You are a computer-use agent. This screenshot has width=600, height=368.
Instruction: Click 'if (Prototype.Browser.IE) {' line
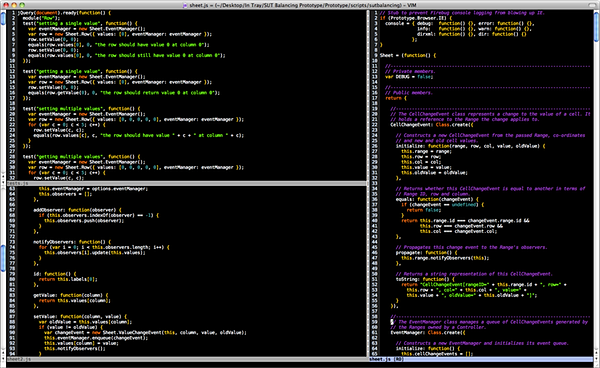(x=415, y=18)
